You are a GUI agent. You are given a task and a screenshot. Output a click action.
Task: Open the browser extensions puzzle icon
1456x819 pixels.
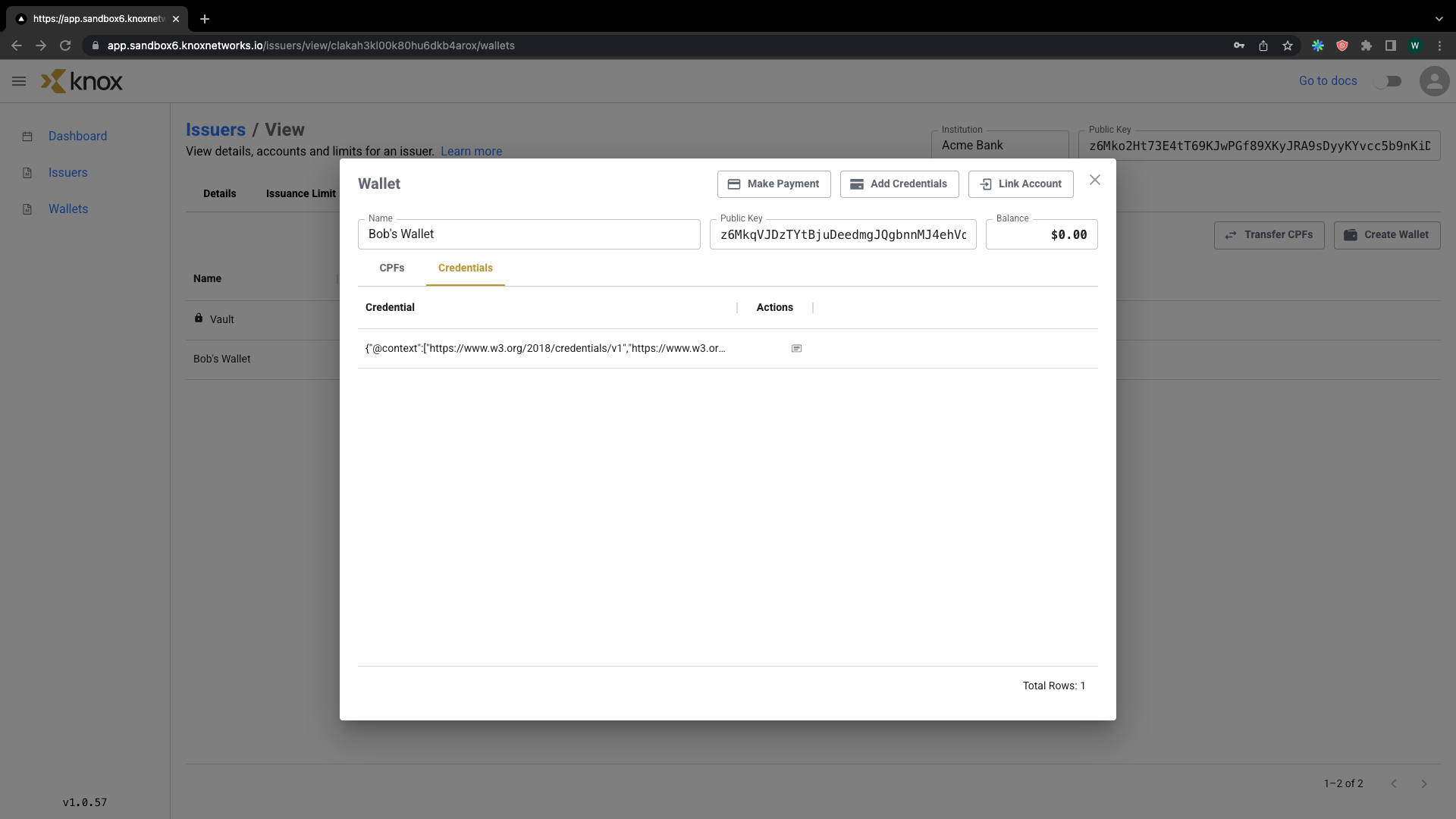pyautogui.click(x=1367, y=45)
